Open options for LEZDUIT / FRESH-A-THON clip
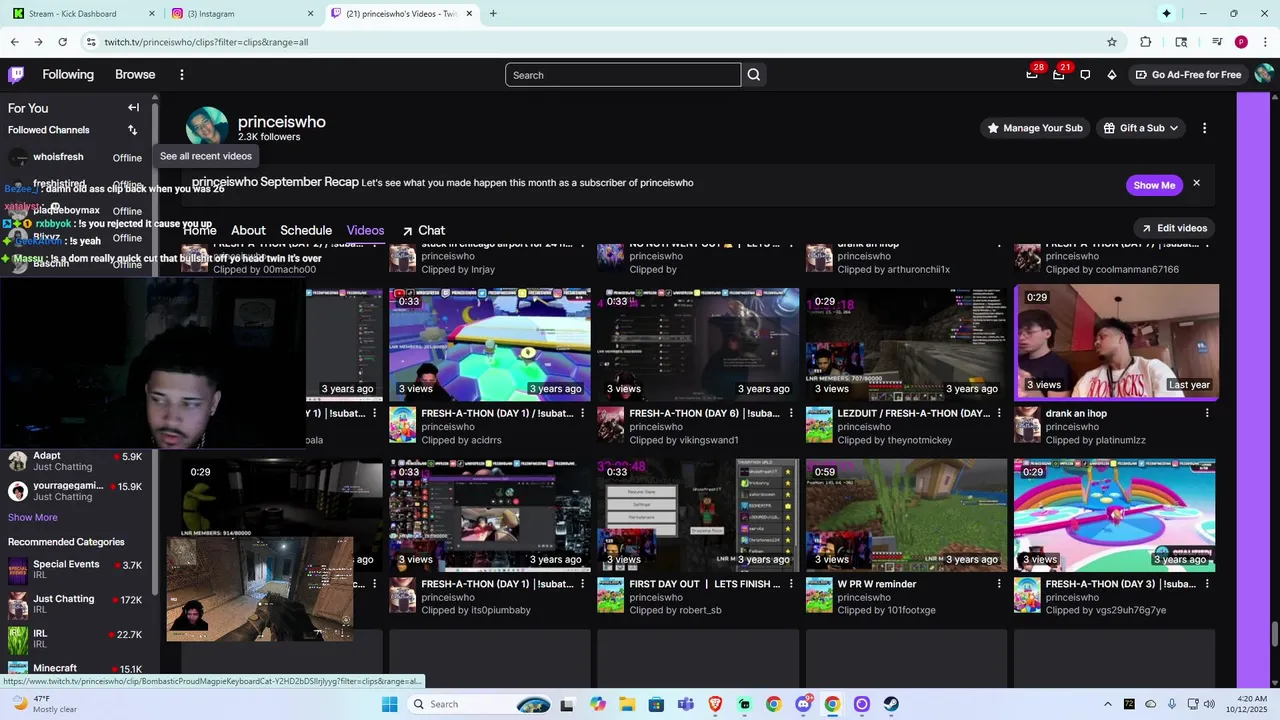The image size is (1280, 720). 998,413
